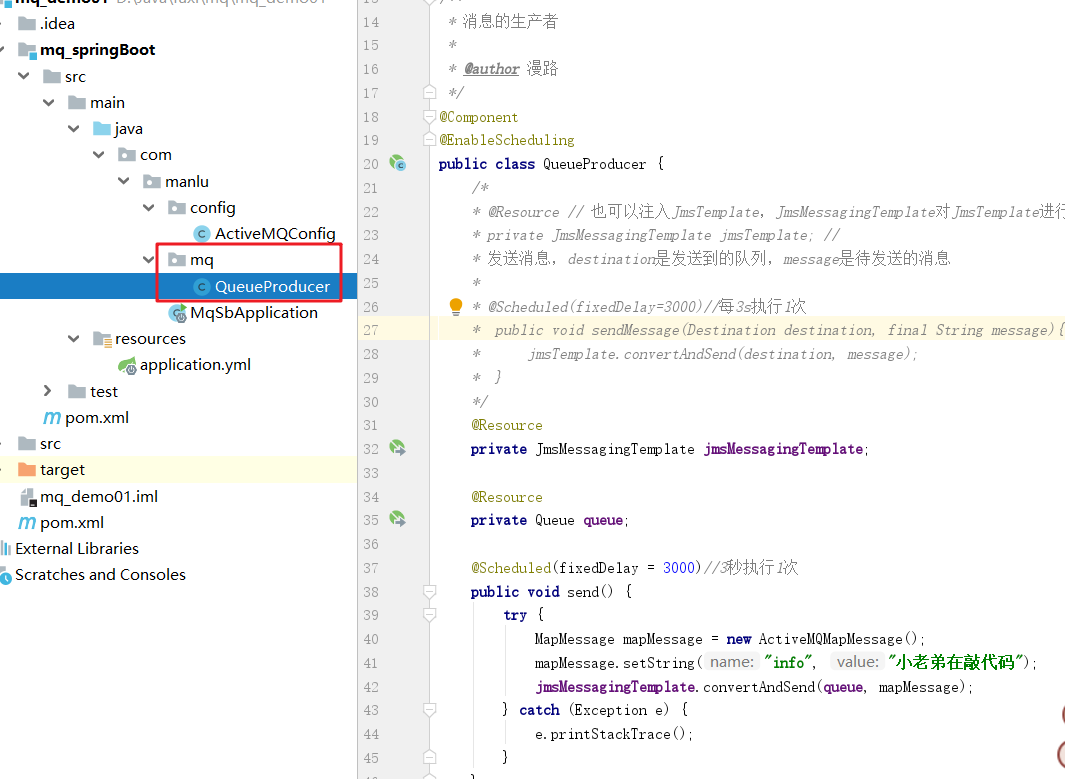The height and width of the screenshot is (779, 1065).
Task: Click the QueueProducer class icon in tree
Action: click(x=202, y=287)
